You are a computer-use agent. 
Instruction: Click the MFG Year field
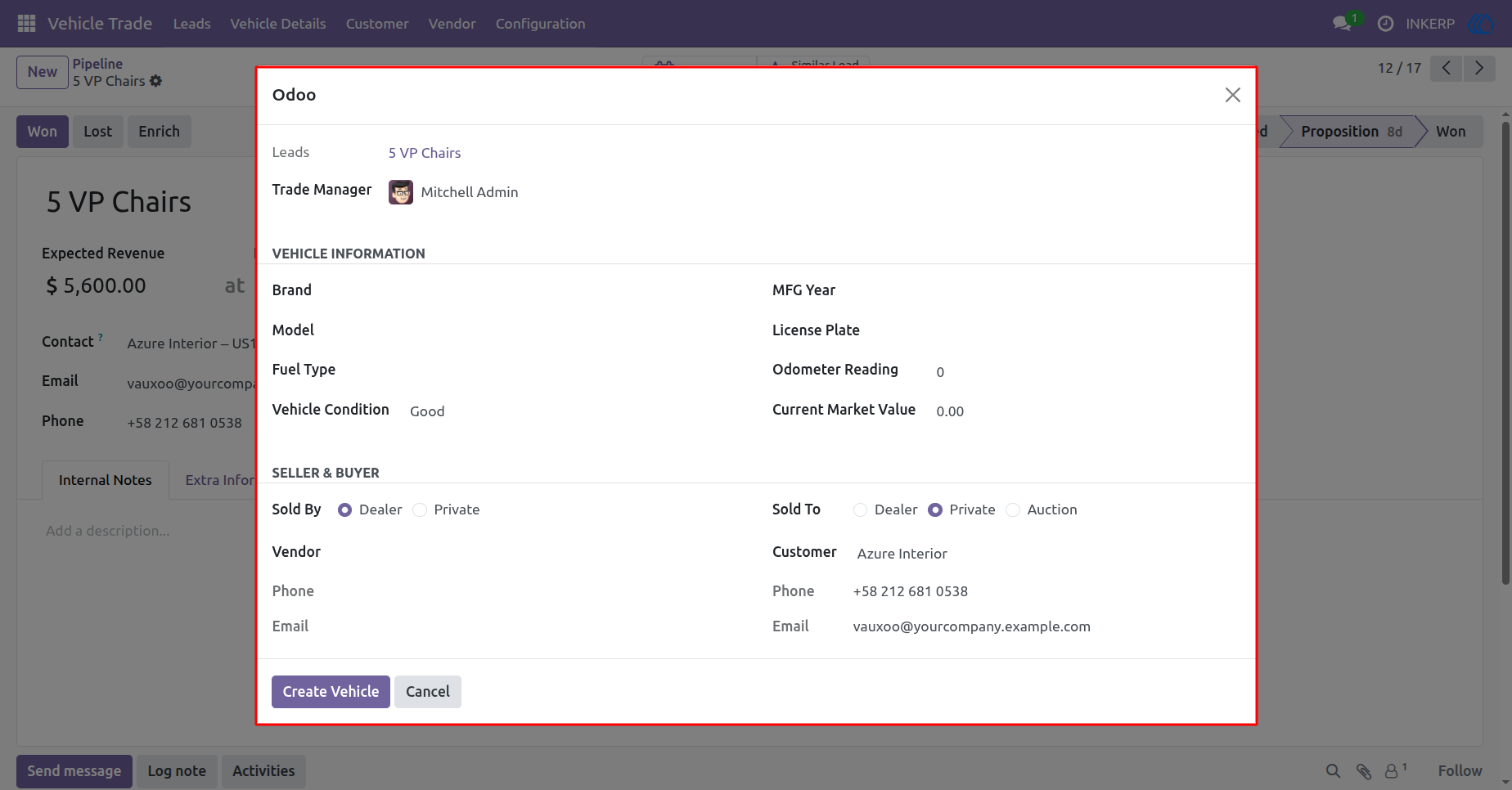click(x=1087, y=290)
